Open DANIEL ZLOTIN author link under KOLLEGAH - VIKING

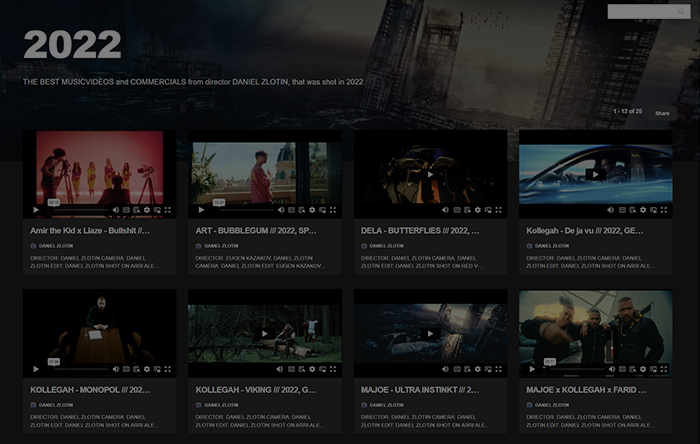tap(221, 405)
